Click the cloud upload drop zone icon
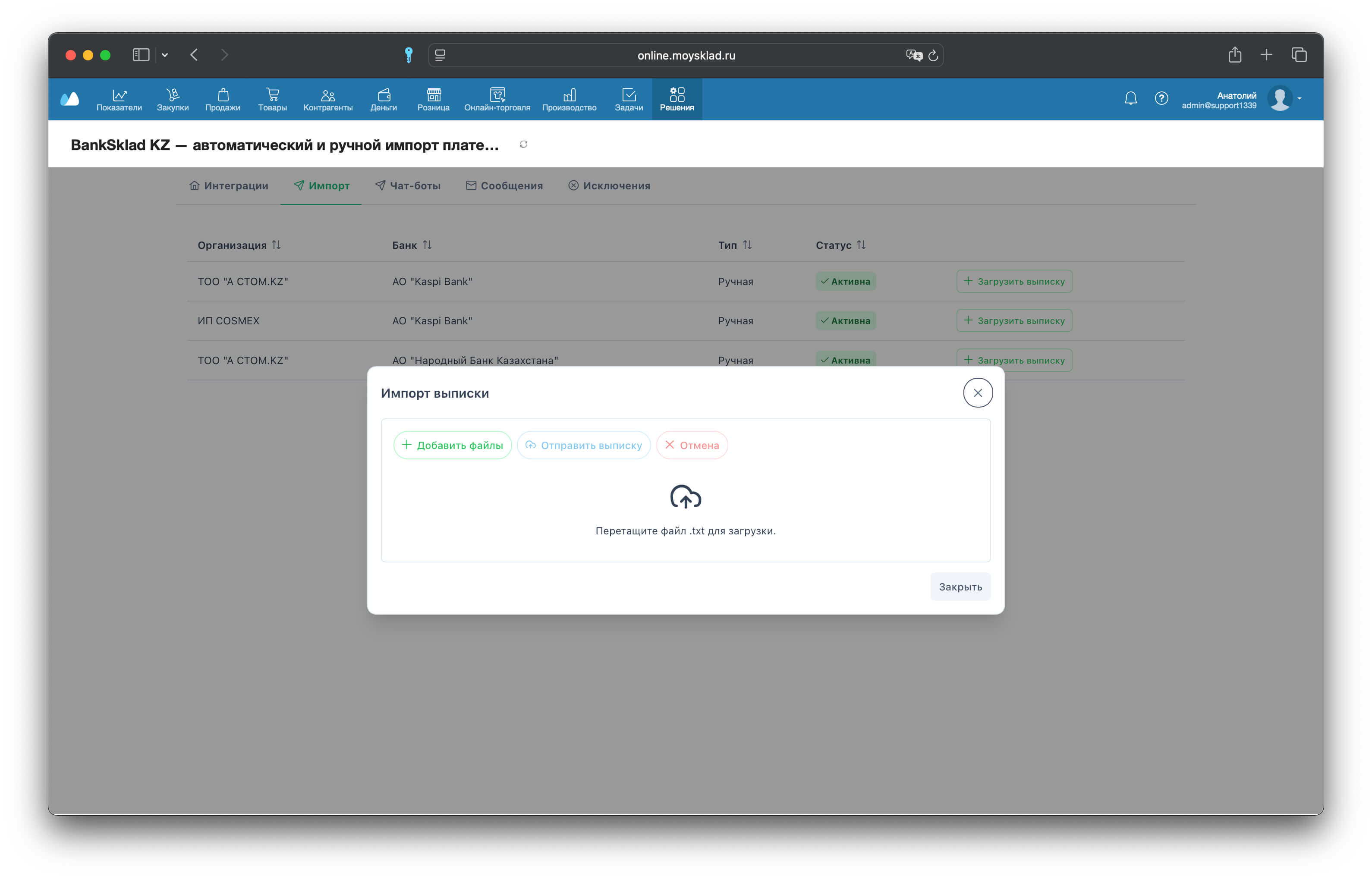Image resolution: width=1372 pixels, height=879 pixels. (686, 497)
